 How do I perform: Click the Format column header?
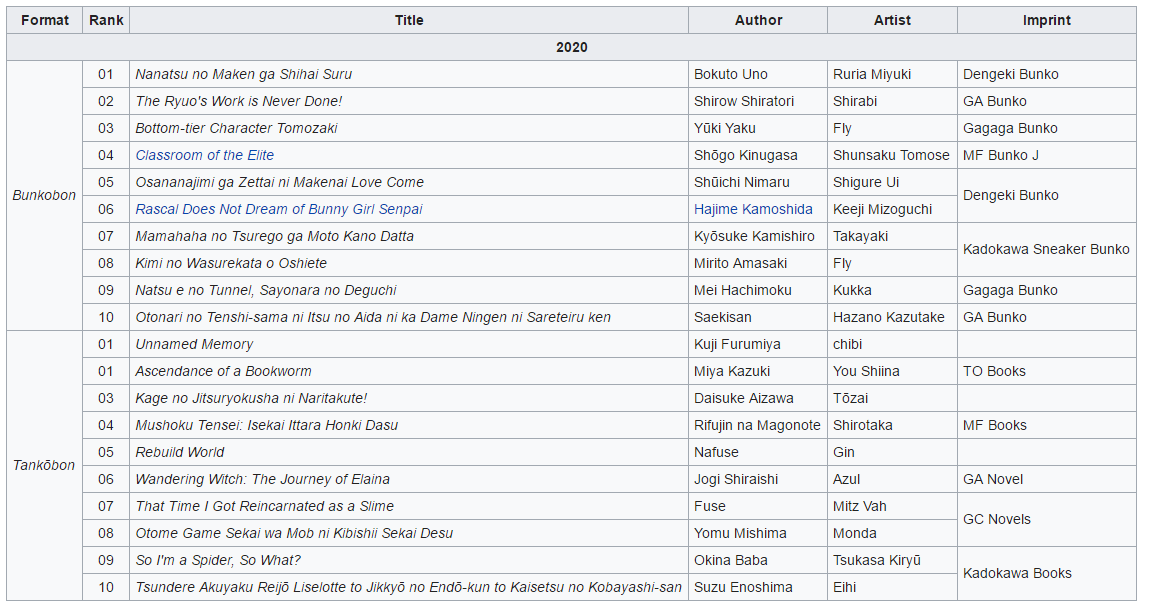[x=45, y=21]
